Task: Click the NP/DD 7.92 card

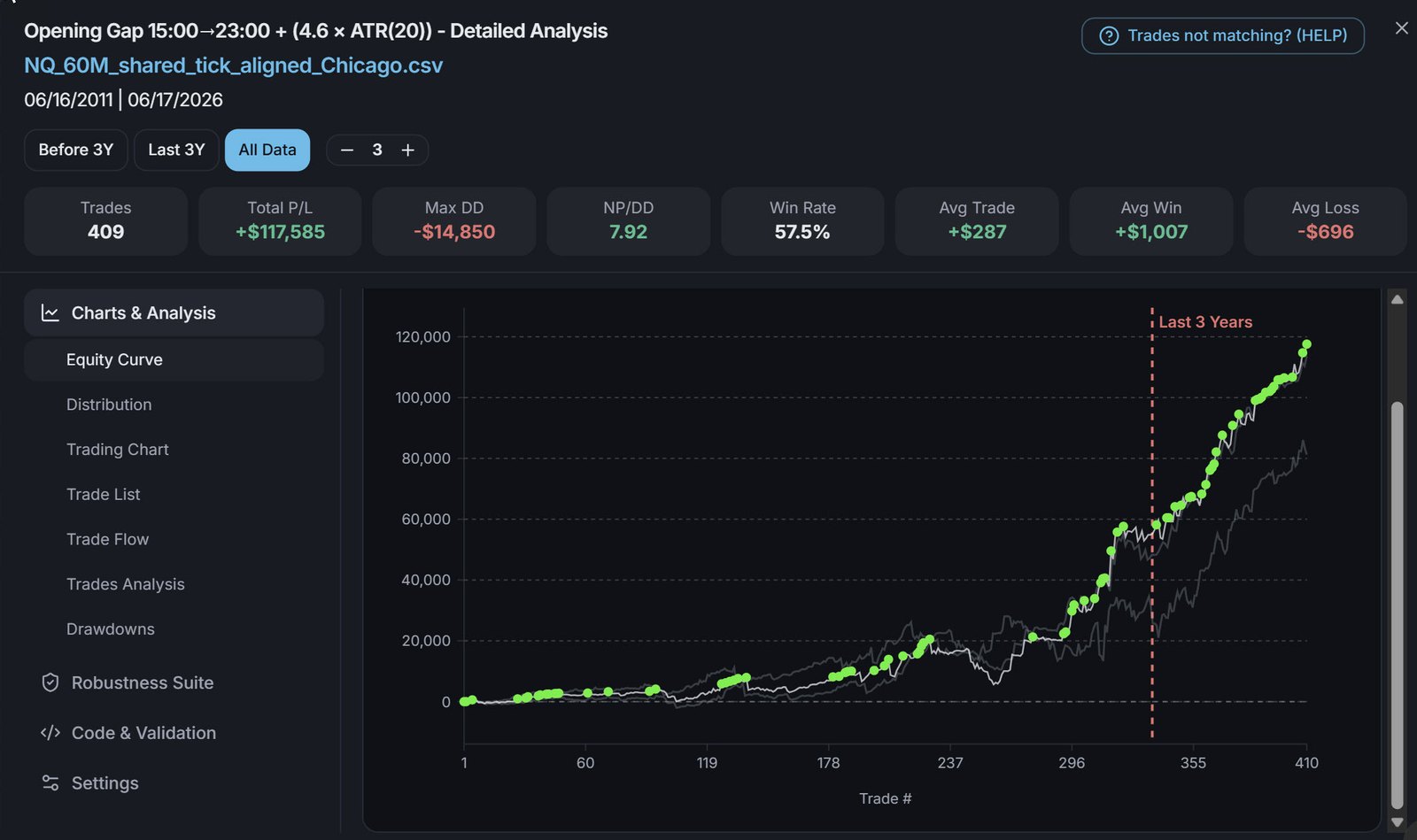Action: pos(629,220)
